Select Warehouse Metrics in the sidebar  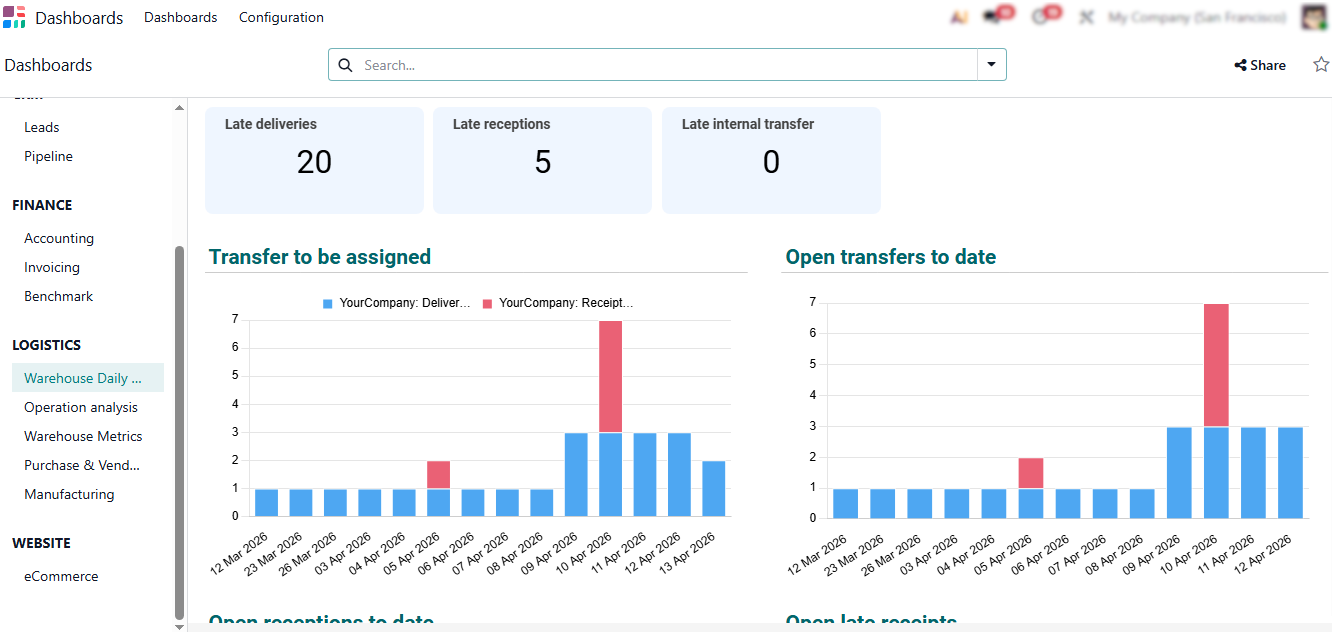(x=84, y=436)
